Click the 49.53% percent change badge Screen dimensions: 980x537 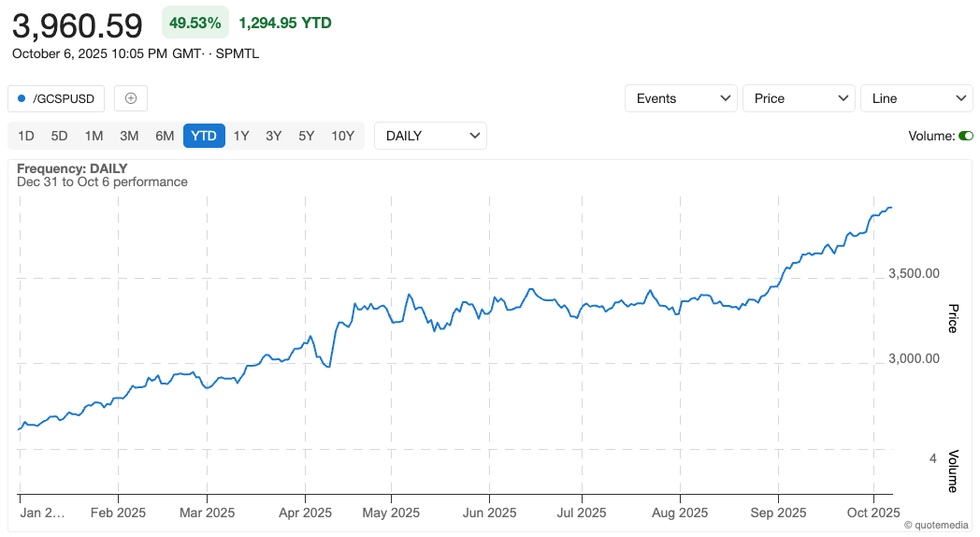tap(195, 22)
